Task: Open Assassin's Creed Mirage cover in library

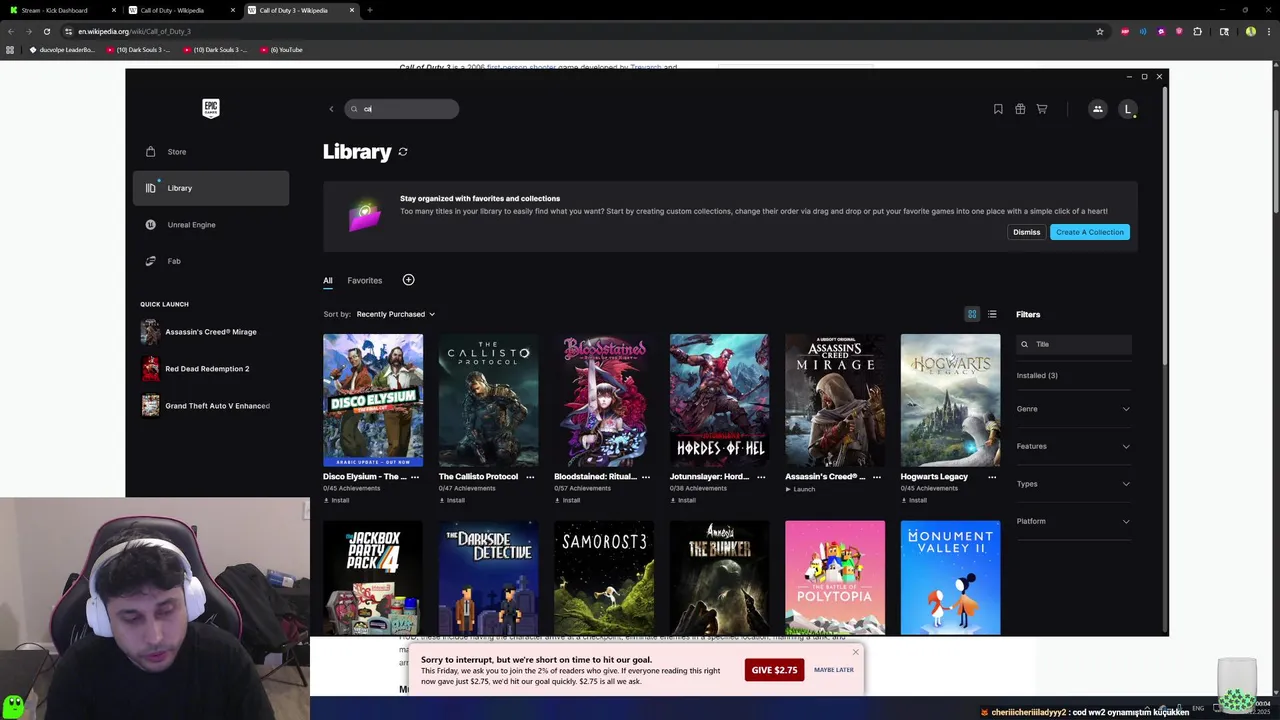Action: pos(835,400)
